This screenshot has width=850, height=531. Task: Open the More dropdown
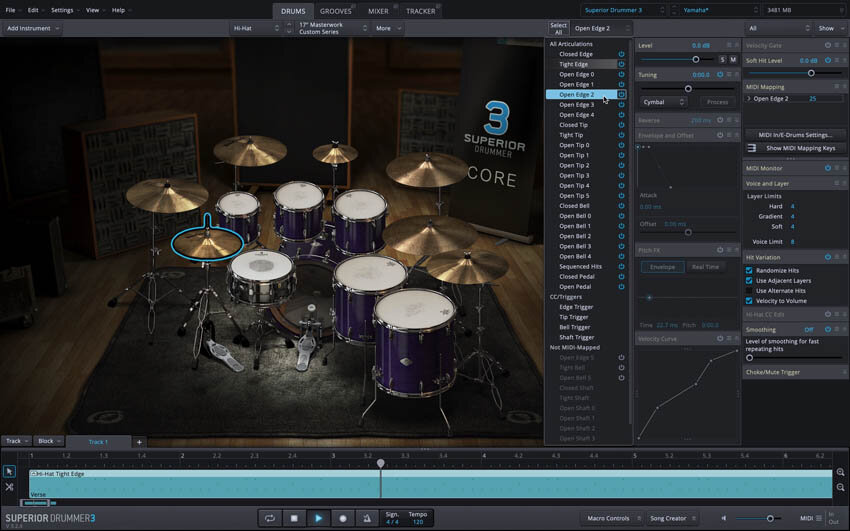(x=388, y=28)
